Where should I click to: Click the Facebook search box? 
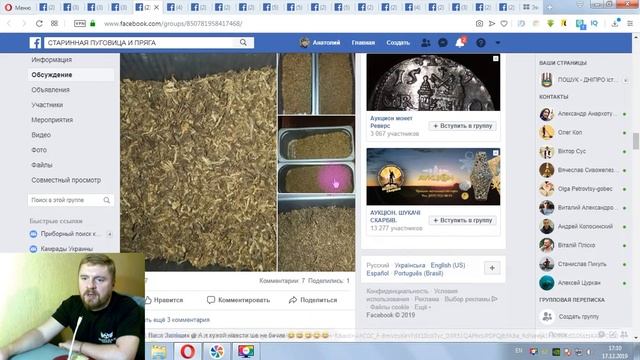[140, 42]
